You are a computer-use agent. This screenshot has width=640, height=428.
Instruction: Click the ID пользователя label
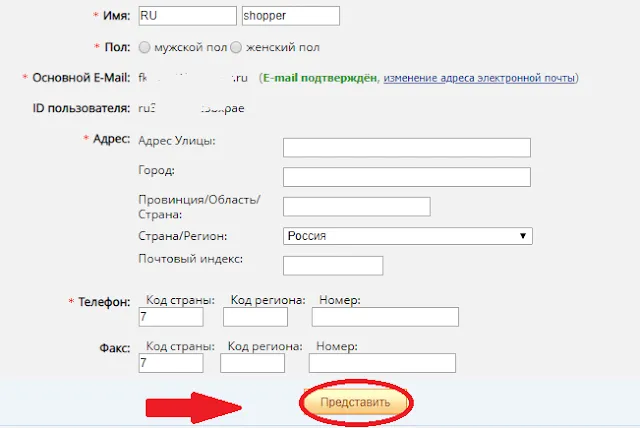81,109
